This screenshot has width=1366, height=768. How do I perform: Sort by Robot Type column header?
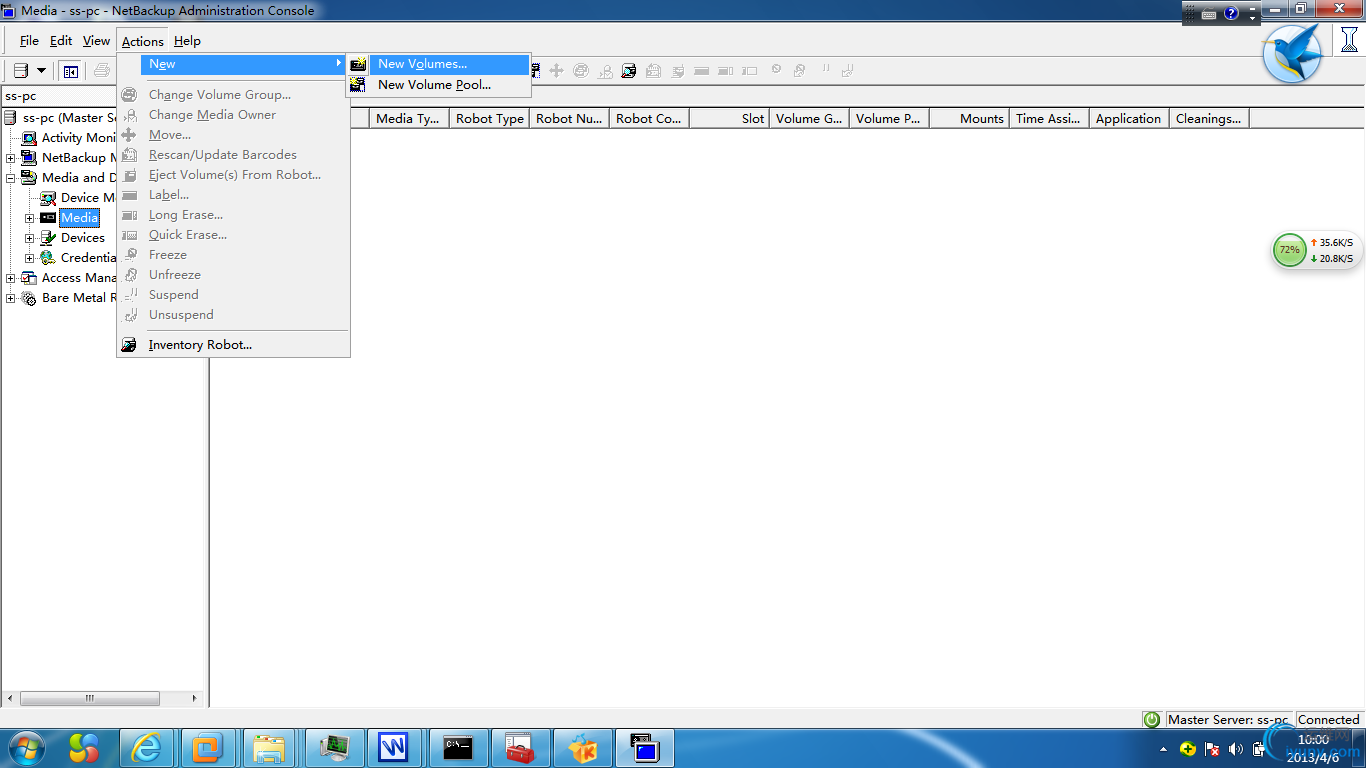click(x=489, y=118)
